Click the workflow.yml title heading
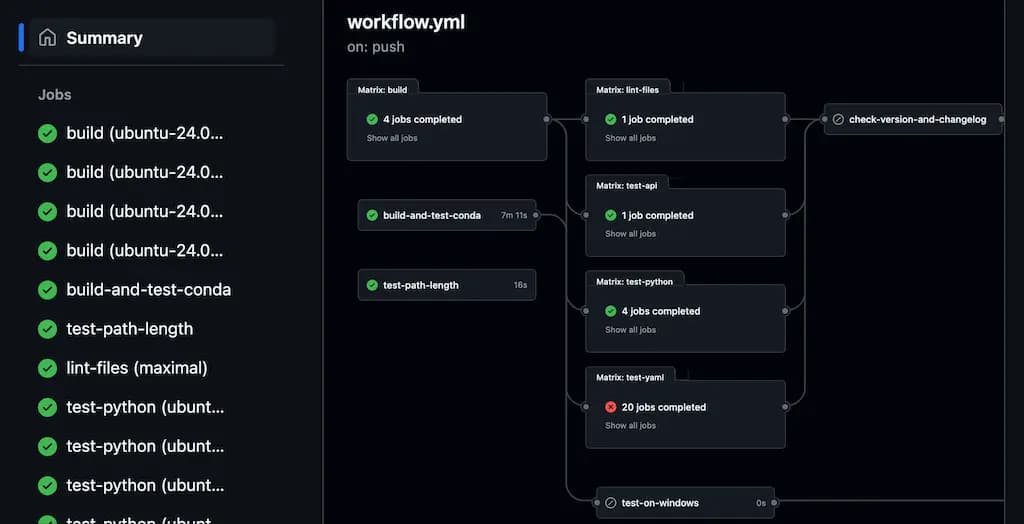The height and width of the screenshot is (524, 1024). 406,21
